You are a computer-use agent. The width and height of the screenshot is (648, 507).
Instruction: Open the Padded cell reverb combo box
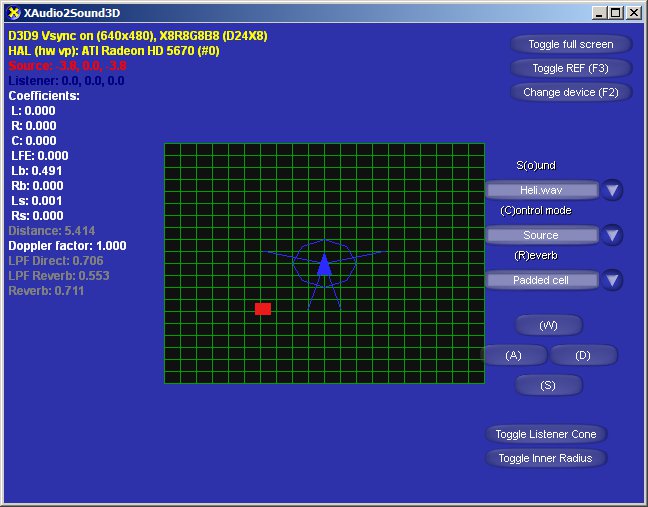(542, 280)
